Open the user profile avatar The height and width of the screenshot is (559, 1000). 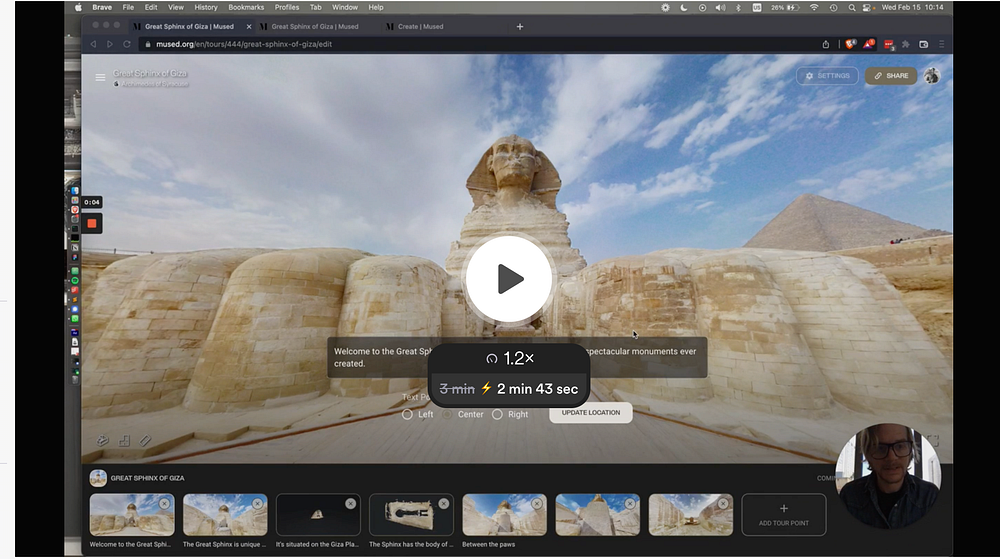(932, 75)
